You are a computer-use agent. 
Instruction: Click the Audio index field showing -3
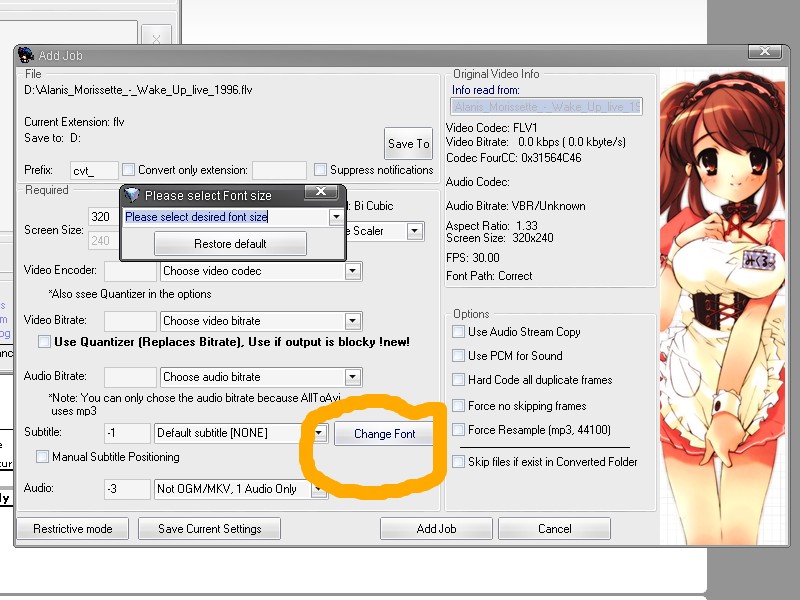point(127,489)
